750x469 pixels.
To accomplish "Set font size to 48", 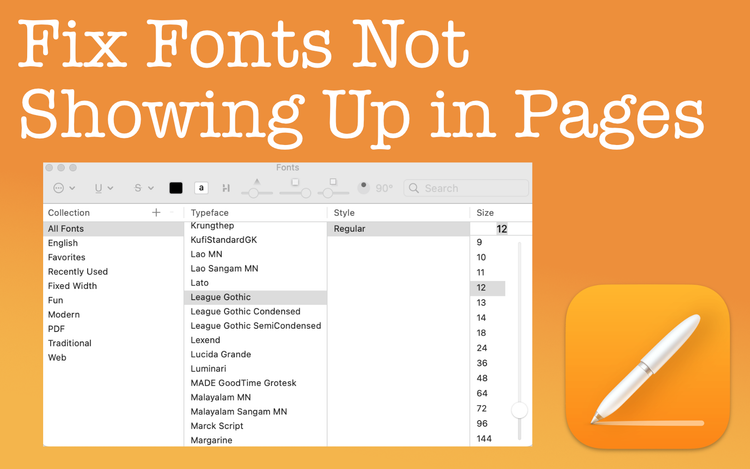I will click(487, 378).
